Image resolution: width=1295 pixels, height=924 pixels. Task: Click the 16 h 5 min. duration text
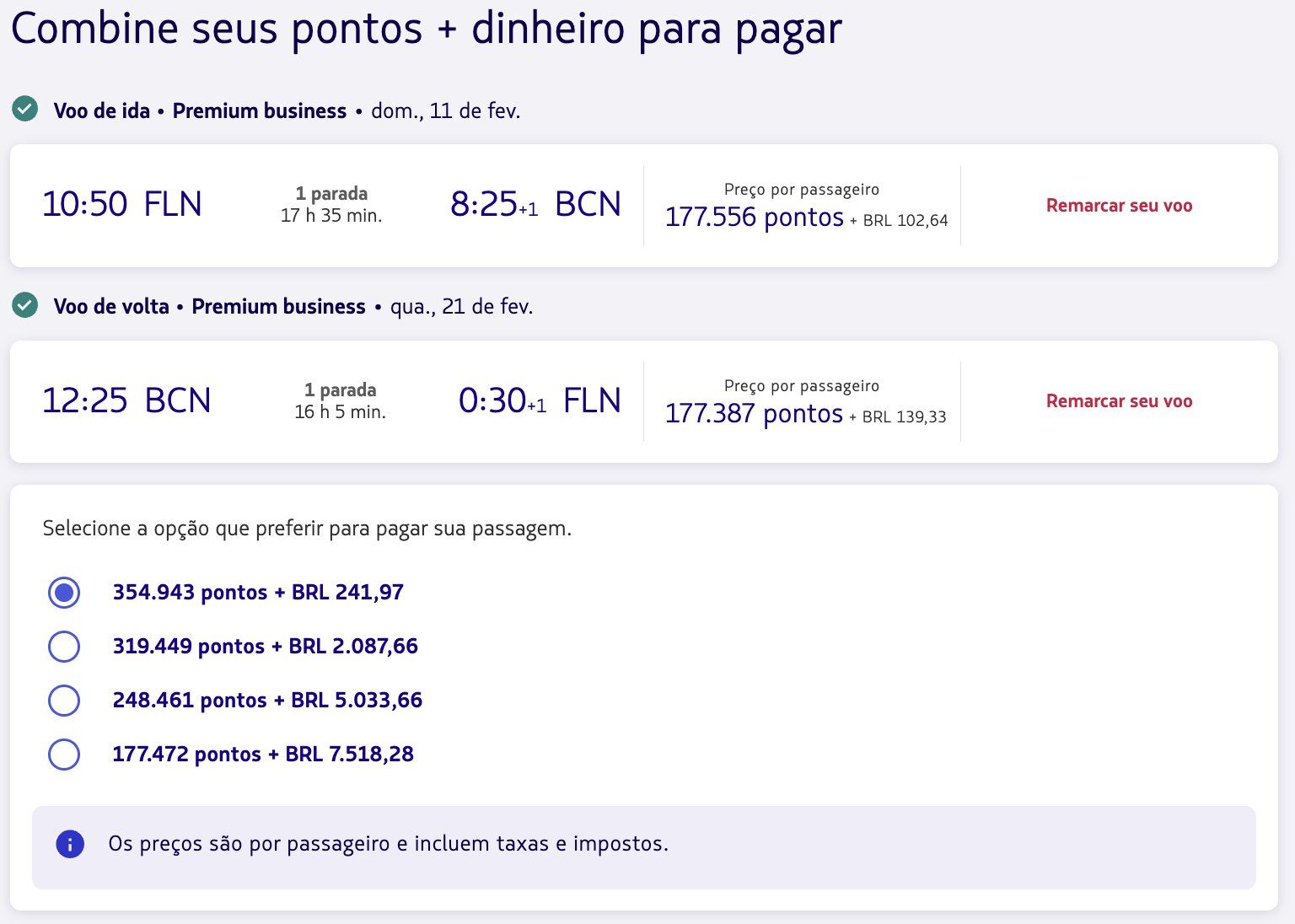pos(340,412)
